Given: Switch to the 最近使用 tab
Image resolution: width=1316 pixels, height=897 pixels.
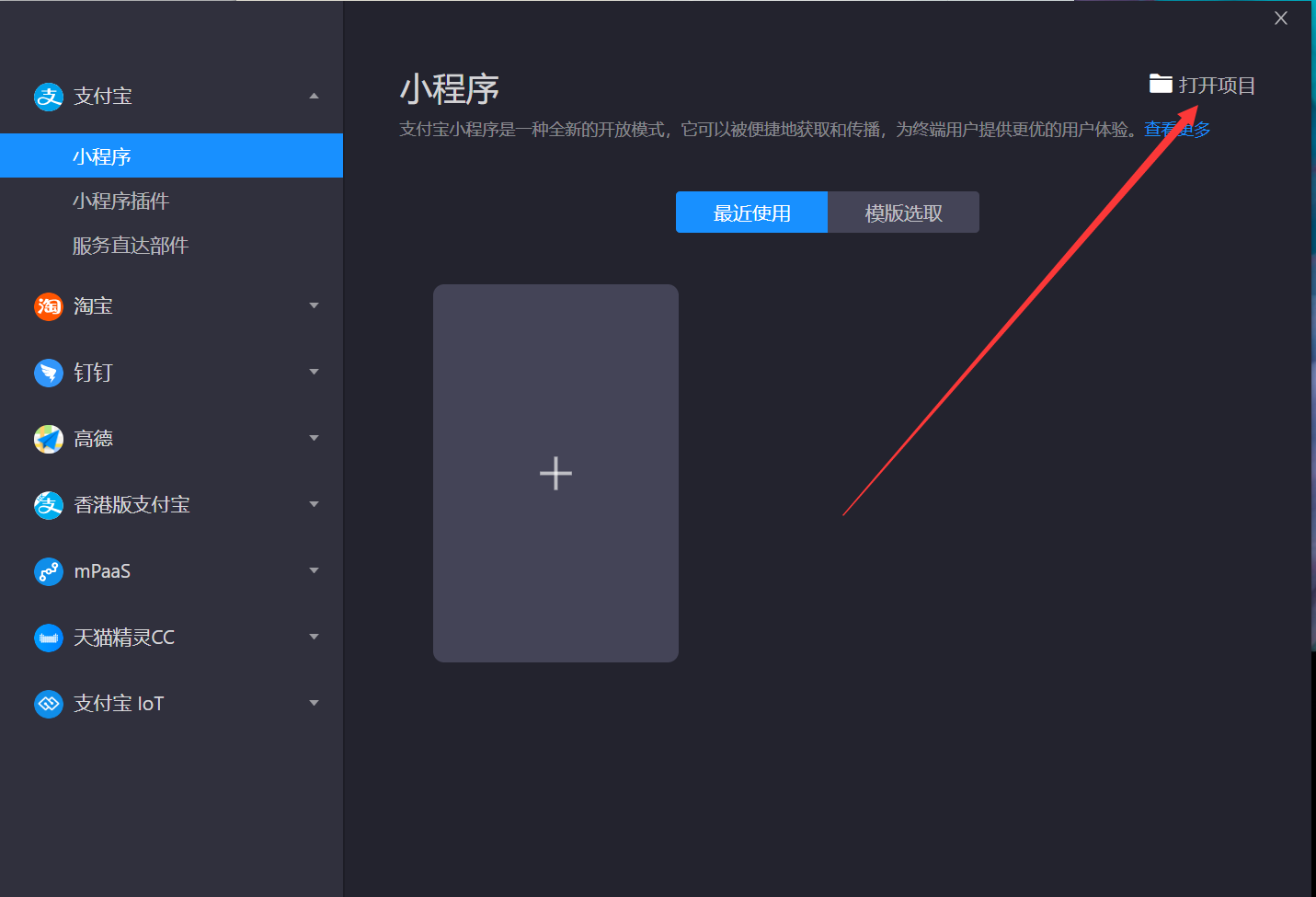Looking at the screenshot, I should (x=751, y=213).
